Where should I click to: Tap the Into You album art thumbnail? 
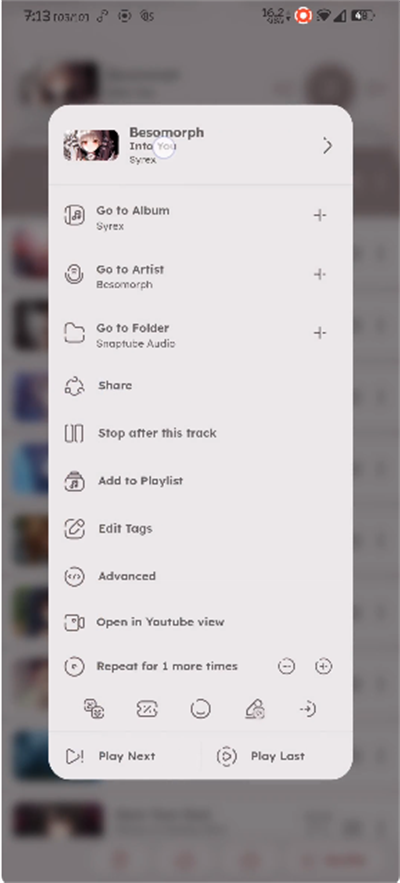(x=91, y=145)
